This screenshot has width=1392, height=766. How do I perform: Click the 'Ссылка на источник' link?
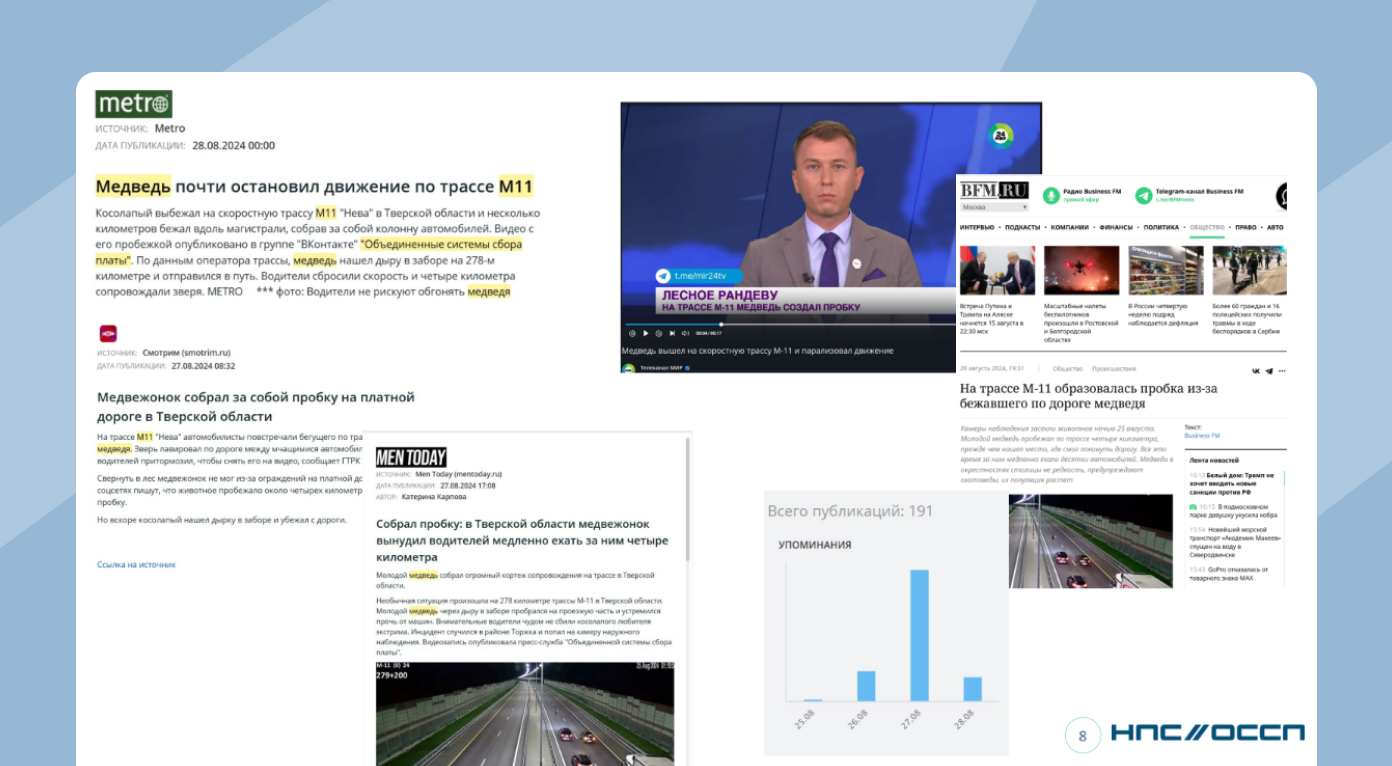pyautogui.click(x=136, y=565)
